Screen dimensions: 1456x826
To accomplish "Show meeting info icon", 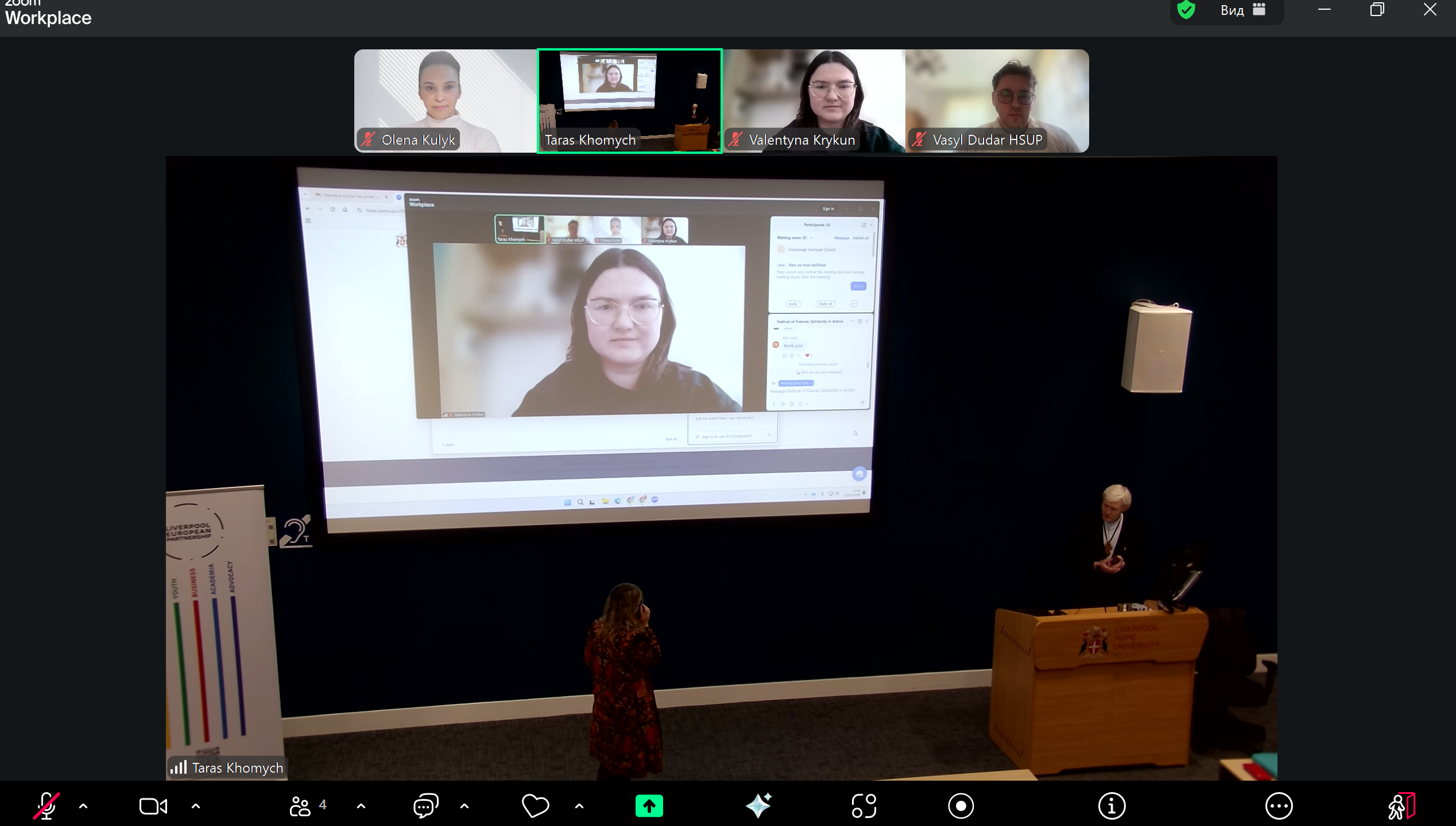I will tap(1112, 806).
